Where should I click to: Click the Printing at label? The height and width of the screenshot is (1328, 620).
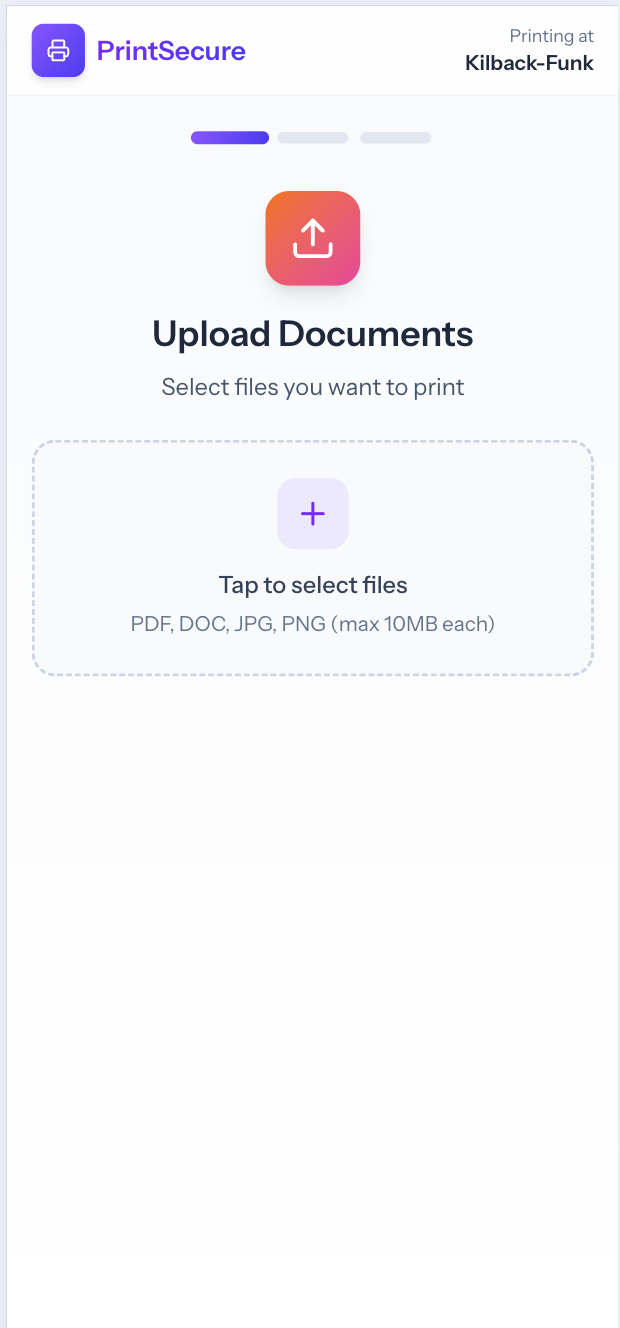(551, 35)
